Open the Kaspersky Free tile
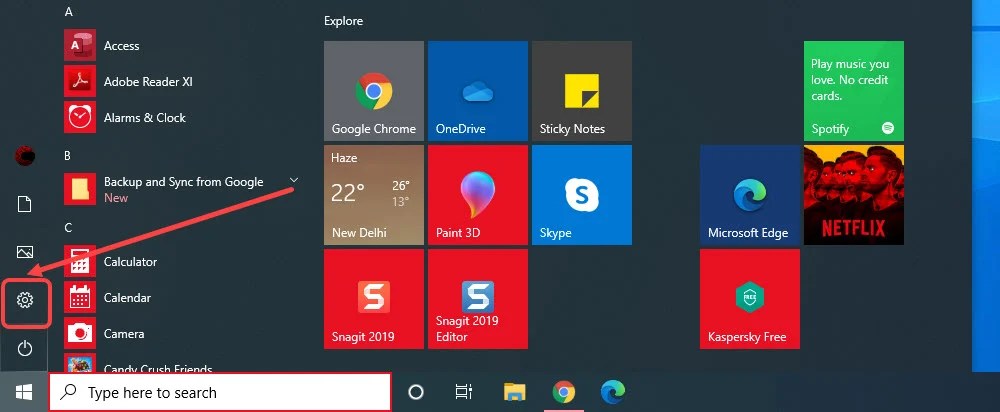The width and height of the screenshot is (1000, 412). [x=750, y=299]
